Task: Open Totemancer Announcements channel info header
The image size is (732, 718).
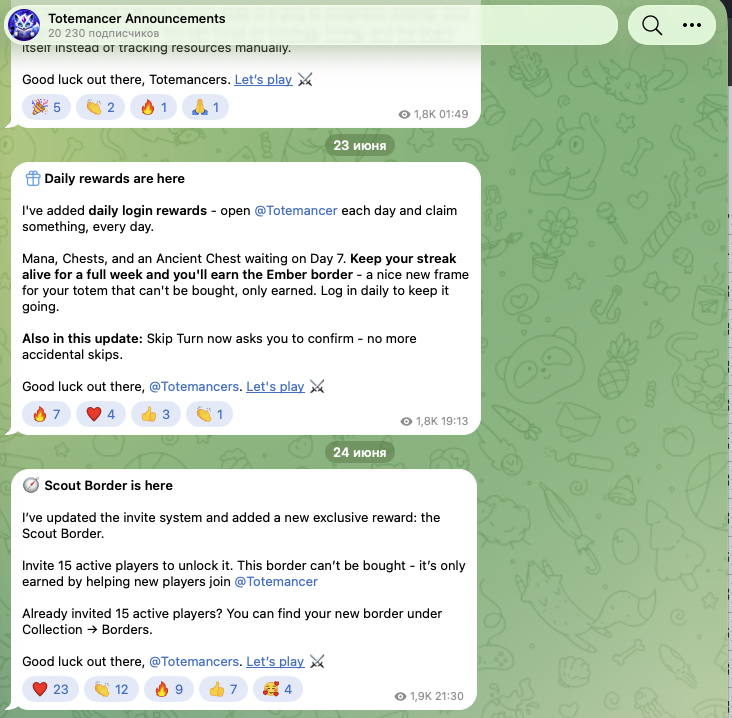Action: [x=311, y=25]
